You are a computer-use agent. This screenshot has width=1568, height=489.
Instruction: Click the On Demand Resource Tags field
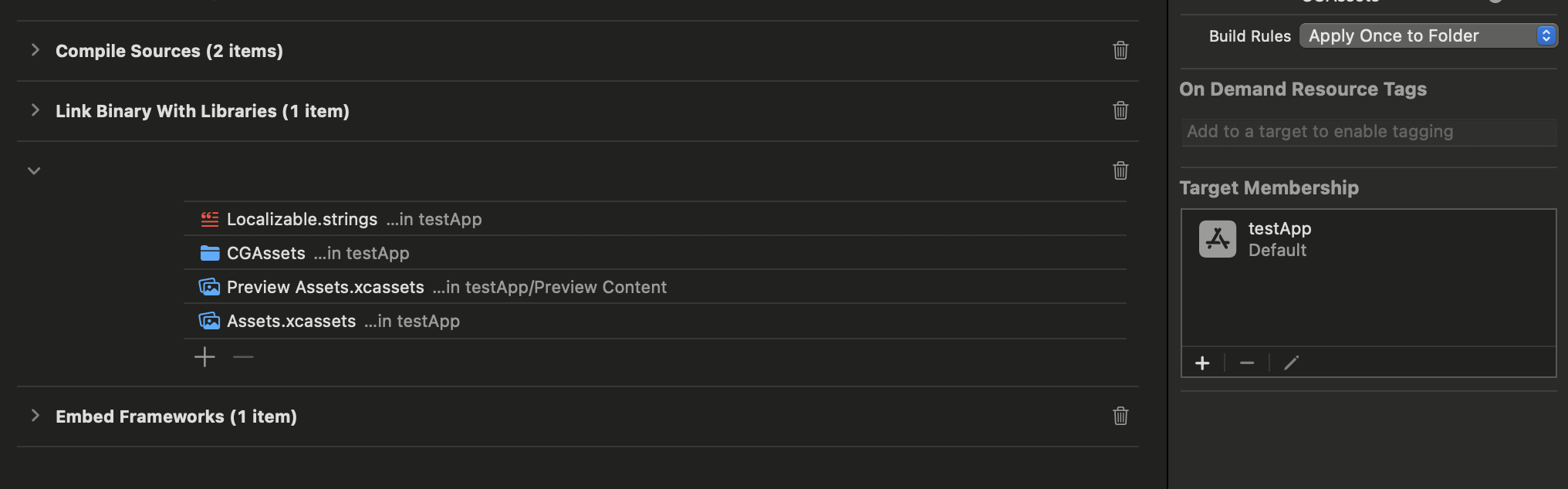[x=1367, y=132]
